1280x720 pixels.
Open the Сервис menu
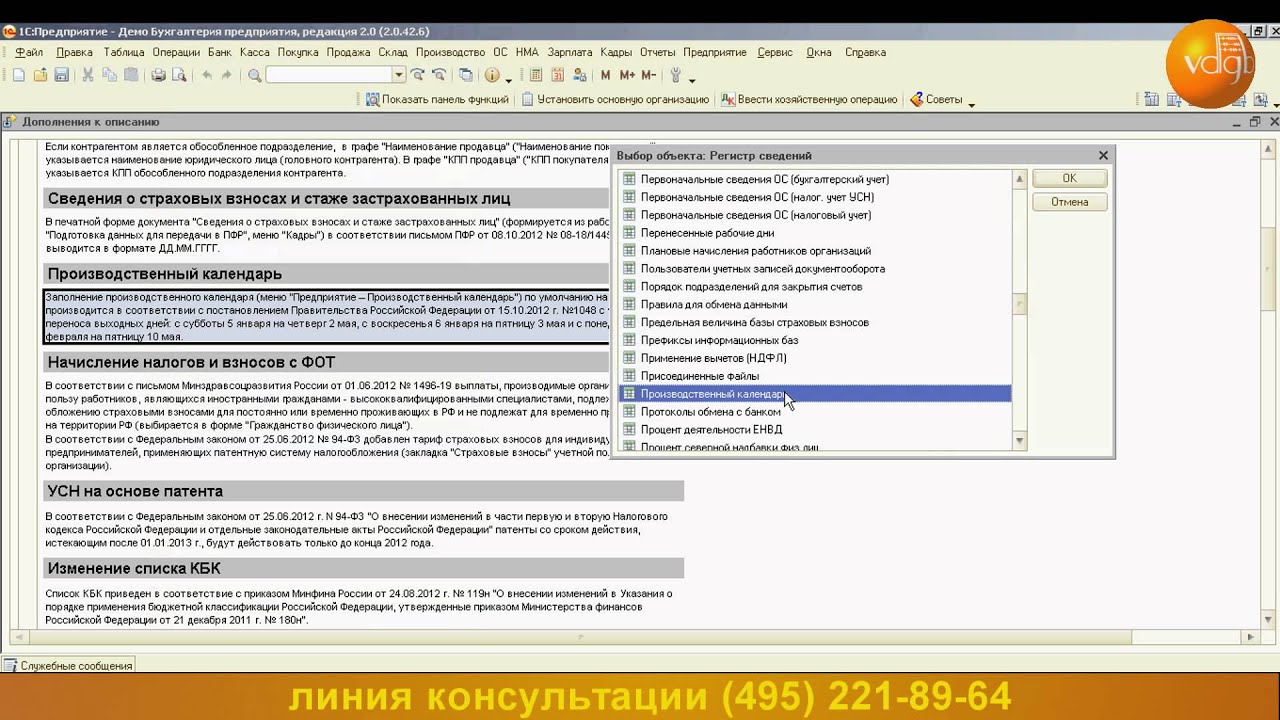(775, 52)
